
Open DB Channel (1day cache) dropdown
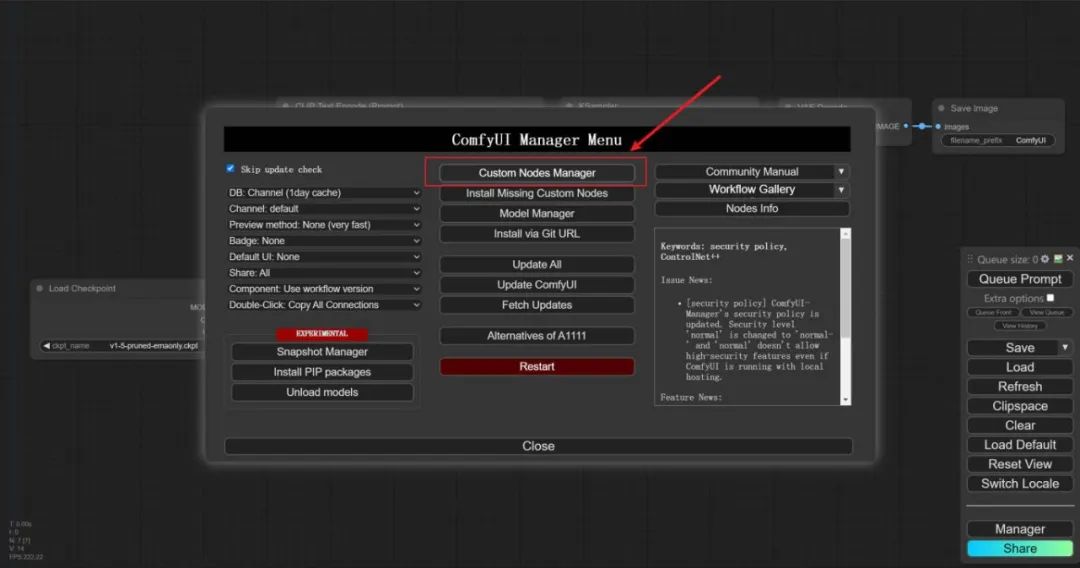click(x=324, y=193)
